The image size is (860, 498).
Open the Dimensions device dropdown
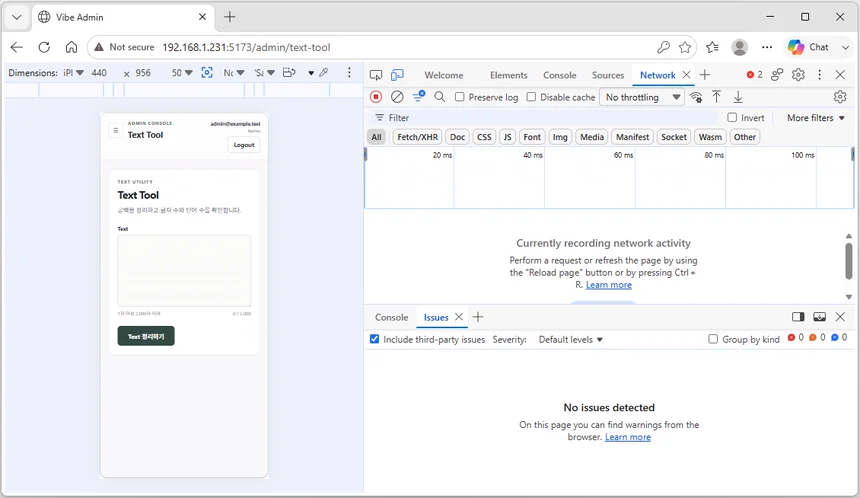click(73, 72)
